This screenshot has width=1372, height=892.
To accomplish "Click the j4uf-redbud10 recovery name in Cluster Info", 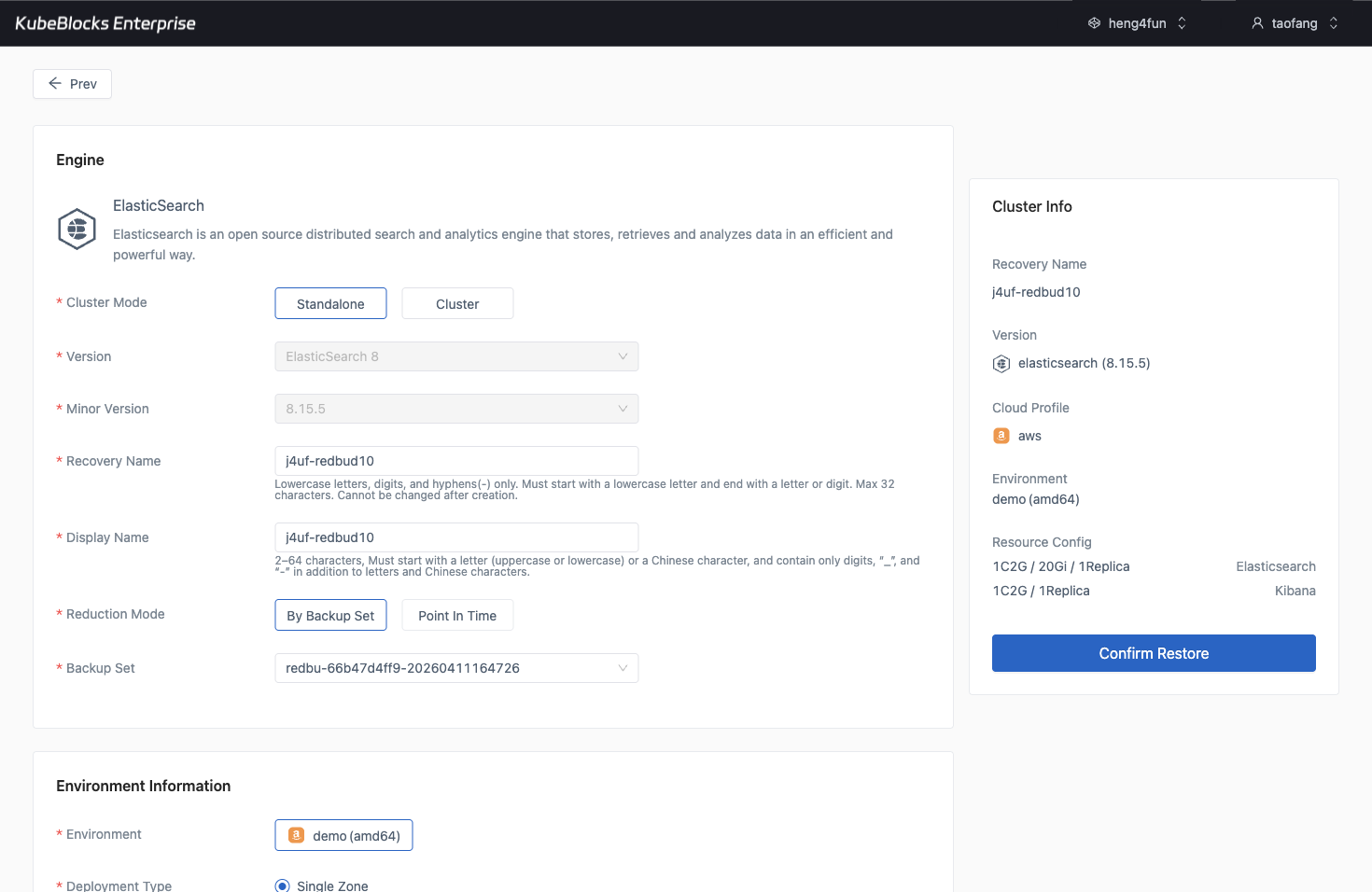I will (1036, 292).
